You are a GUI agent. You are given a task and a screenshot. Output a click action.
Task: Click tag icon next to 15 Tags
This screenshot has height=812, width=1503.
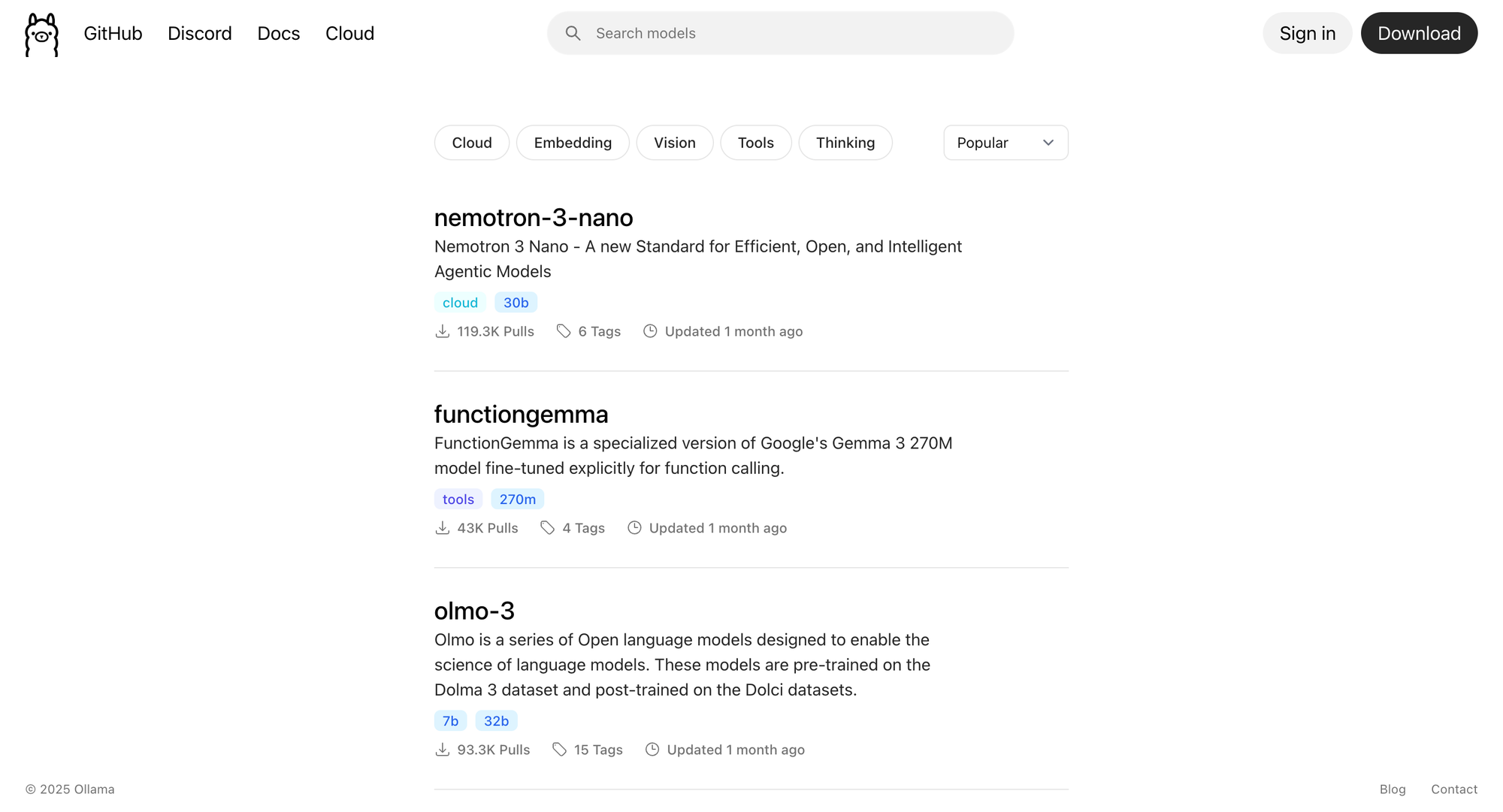point(559,750)
